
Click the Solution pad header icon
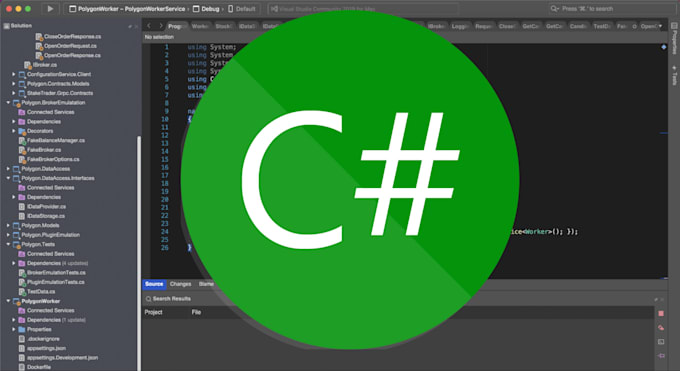point(7,26)
